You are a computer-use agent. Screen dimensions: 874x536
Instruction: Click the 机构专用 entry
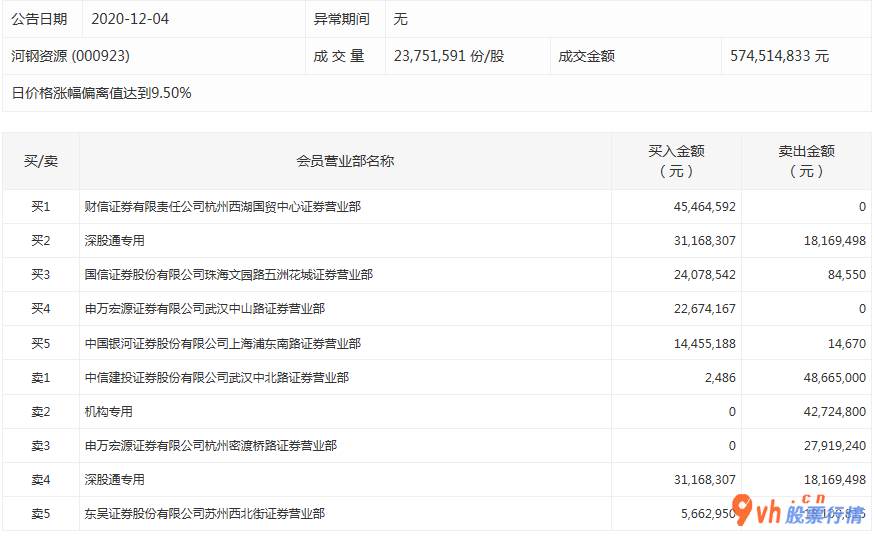109,412
